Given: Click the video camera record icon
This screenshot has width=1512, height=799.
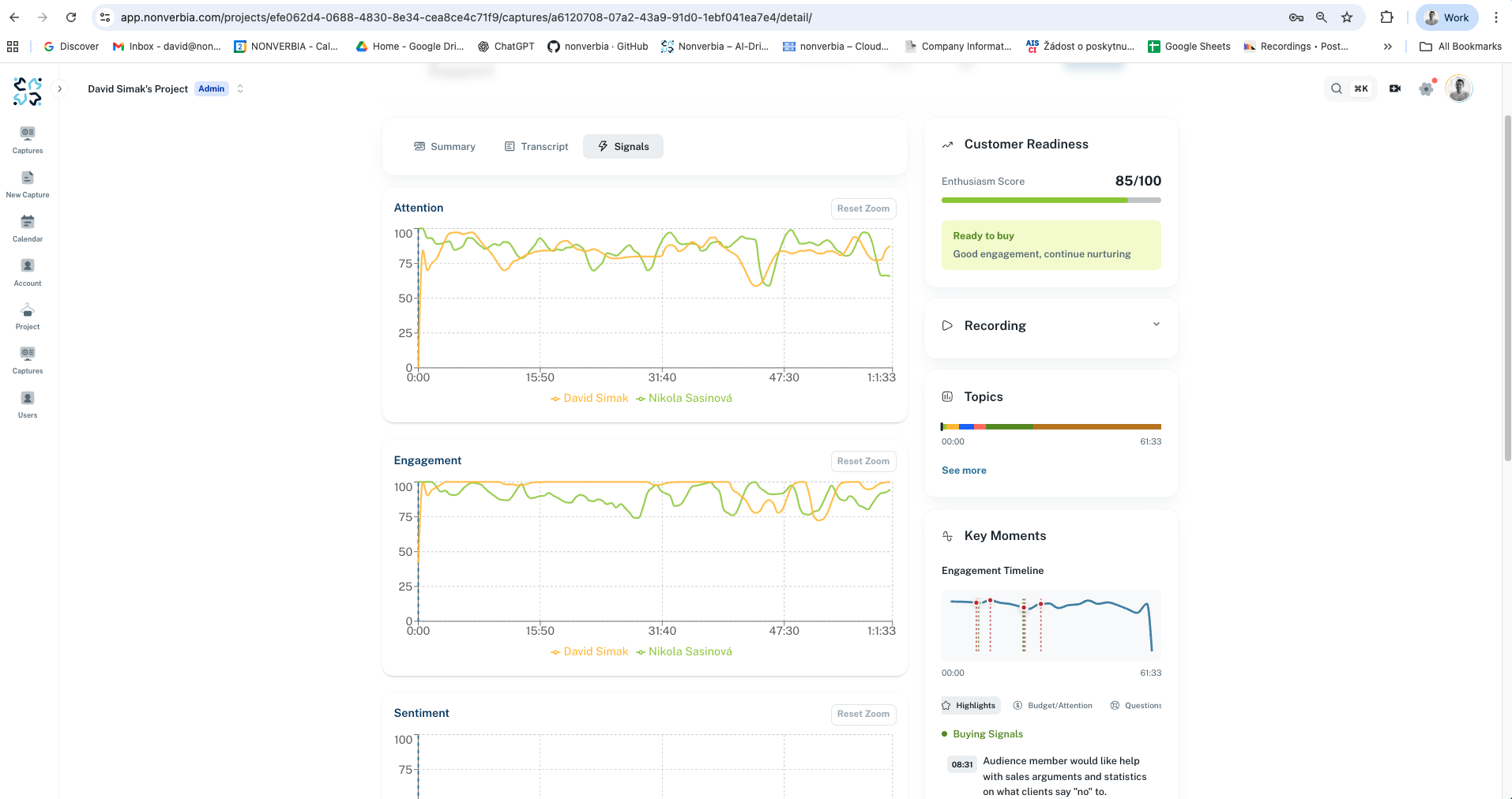Looking at the screenshot, I should point(1395,88).
